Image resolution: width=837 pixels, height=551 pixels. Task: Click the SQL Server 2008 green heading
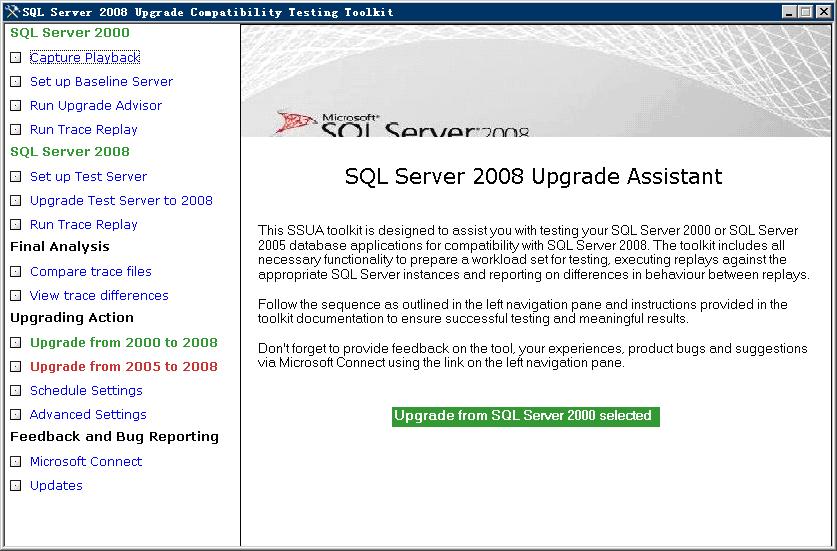70,152
